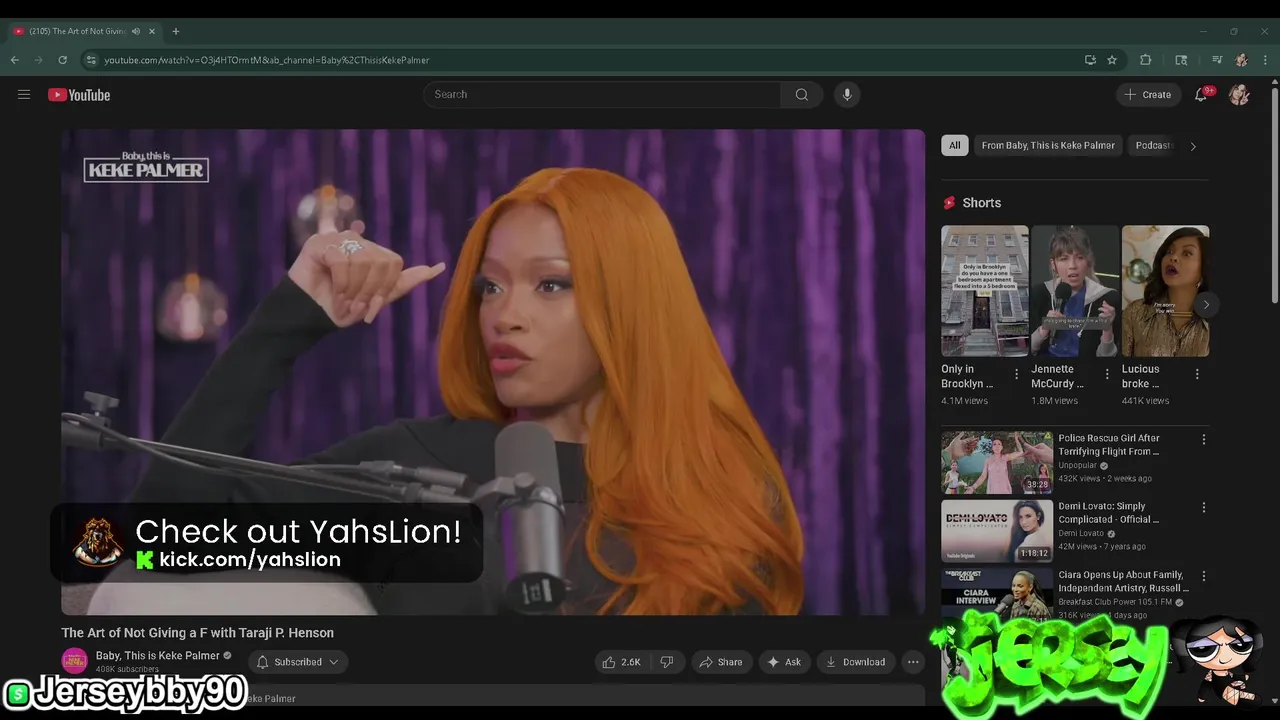This screenshot has height=720, width=1280.
Task: Open the YouTube account avatar menu
Action: click(x=1239, y=95)
